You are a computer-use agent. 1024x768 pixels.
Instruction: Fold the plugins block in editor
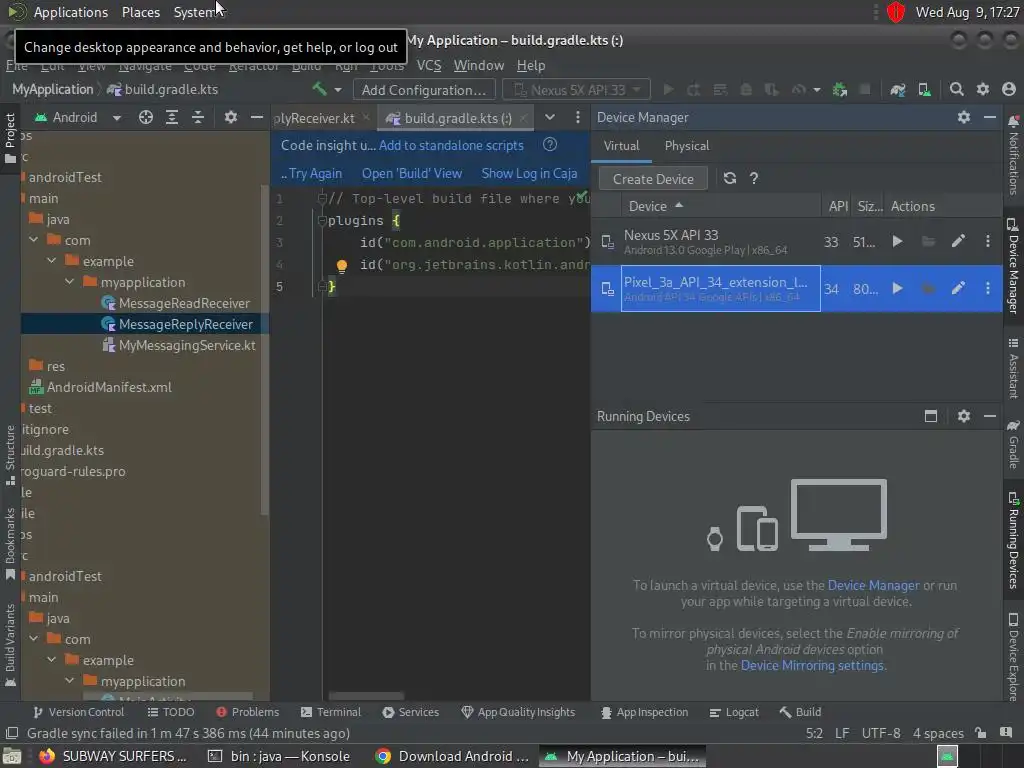click(x=321, y=221)
